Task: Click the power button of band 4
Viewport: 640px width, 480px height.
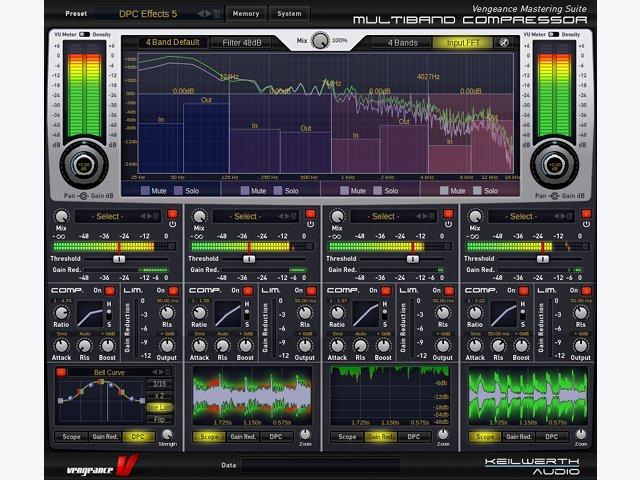Action: [586, 224]
